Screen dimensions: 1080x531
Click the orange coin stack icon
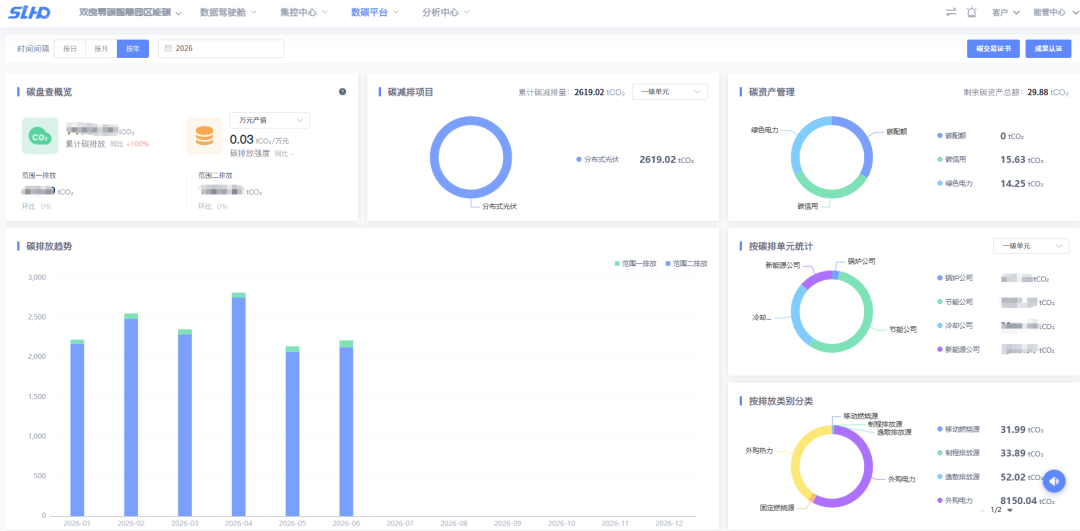coord(205,136)
